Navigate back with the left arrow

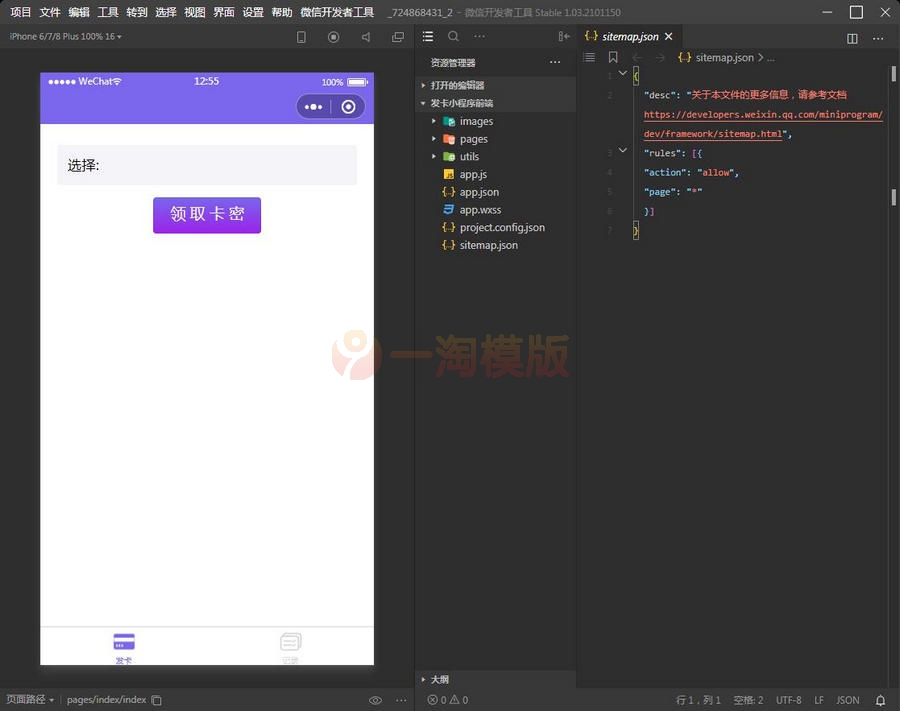(x=637, y=57)
